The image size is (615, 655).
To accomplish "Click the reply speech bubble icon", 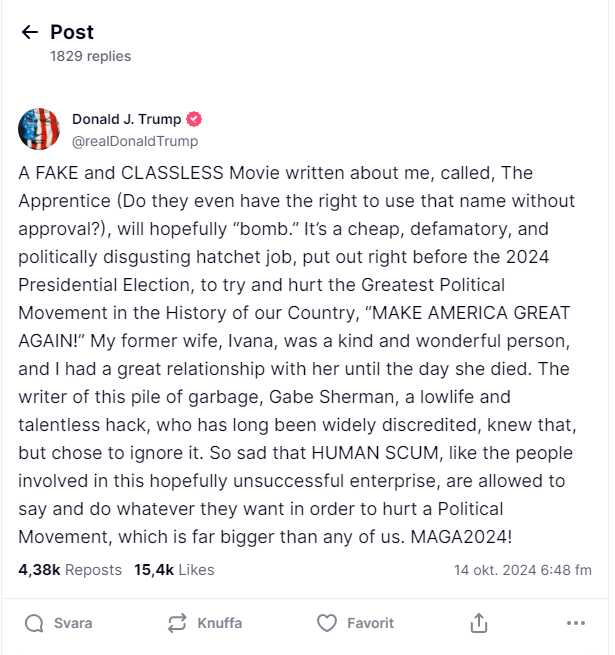I will 34,623.
